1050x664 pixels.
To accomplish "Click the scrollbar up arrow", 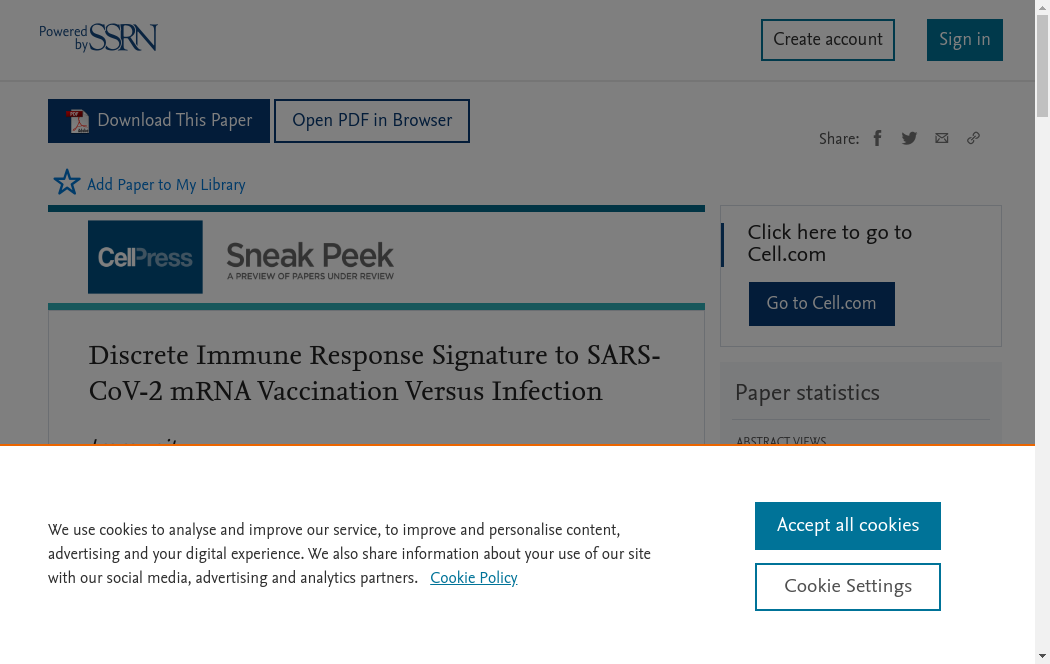I will (1042, 7).
